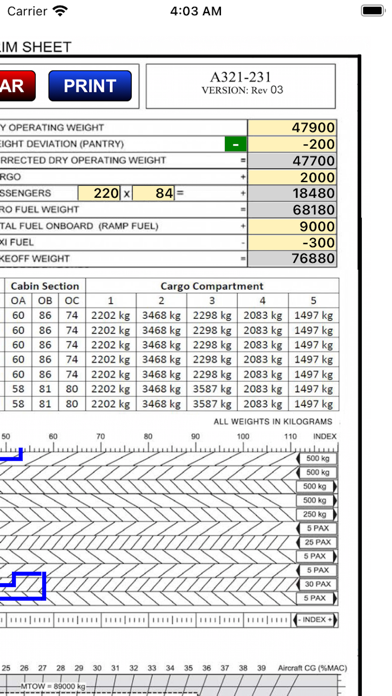Edit the cargo weight field 2000

[292, 177]
